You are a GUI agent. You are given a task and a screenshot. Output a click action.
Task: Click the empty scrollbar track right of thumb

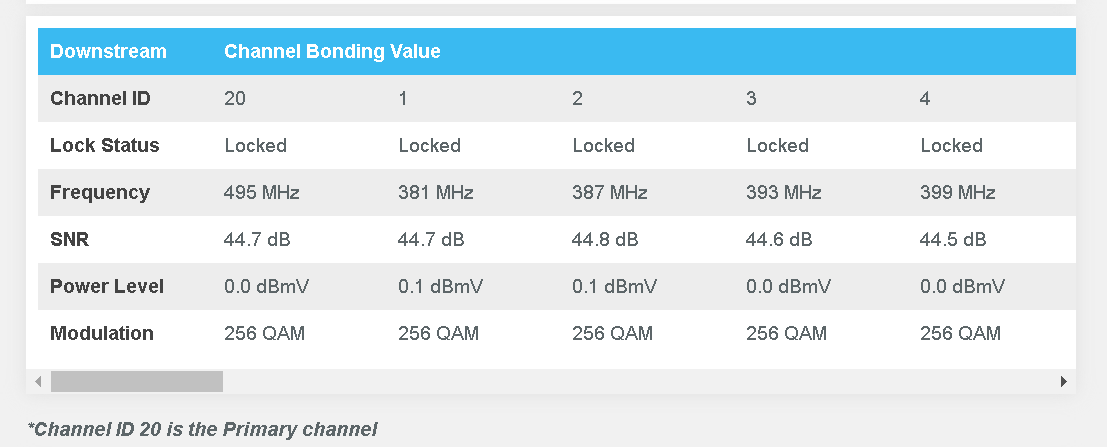(639, 382)
